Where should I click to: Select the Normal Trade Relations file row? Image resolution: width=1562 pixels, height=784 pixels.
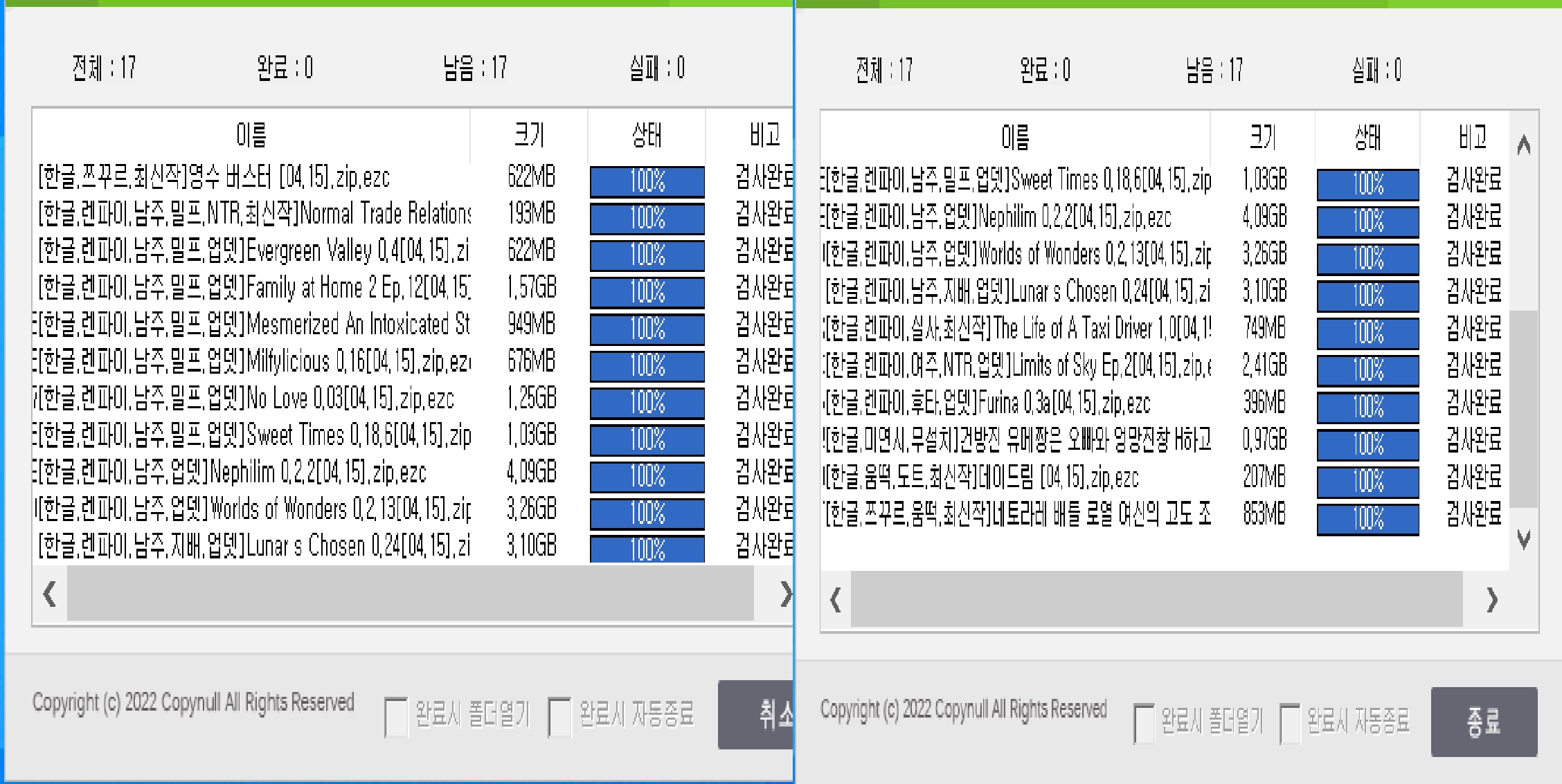tap(254, 214)
